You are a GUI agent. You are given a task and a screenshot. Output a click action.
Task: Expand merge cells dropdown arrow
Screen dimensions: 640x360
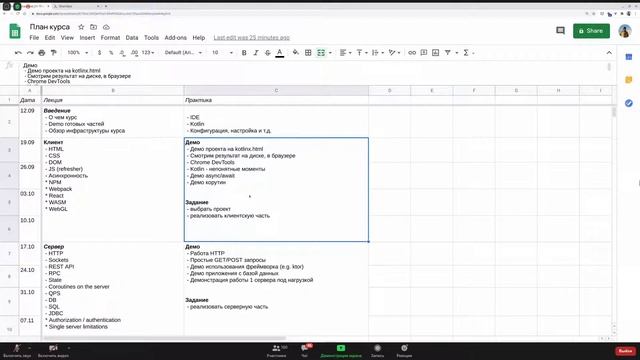coord(330,53)
